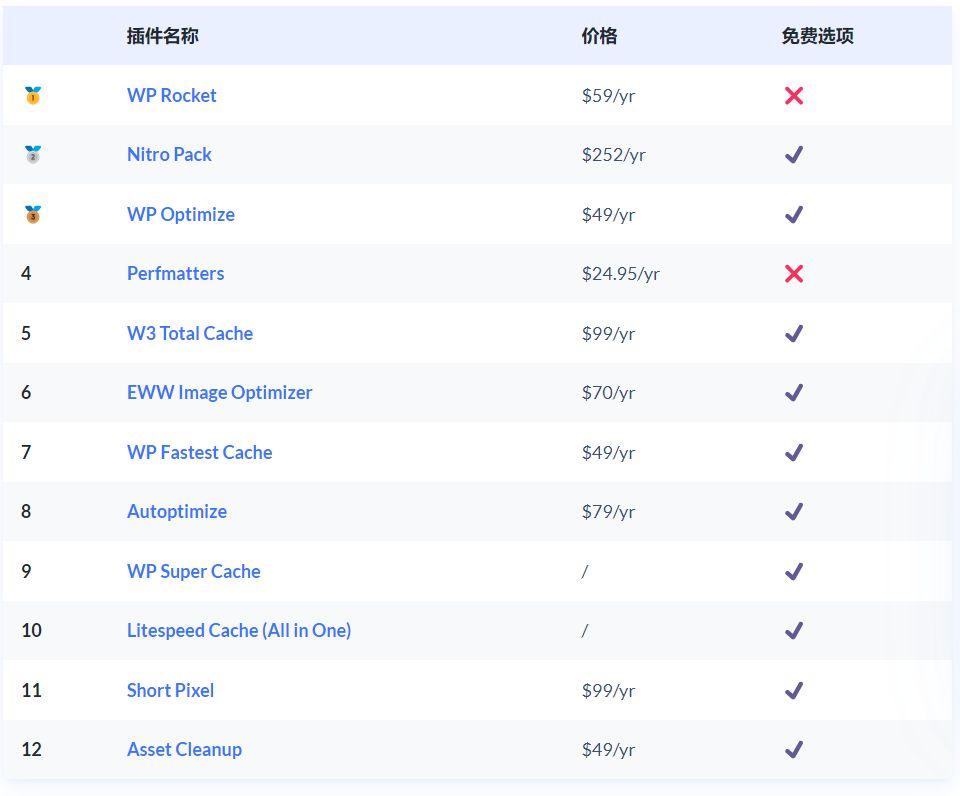Click the 免费选项 column header

pos(817,36)
